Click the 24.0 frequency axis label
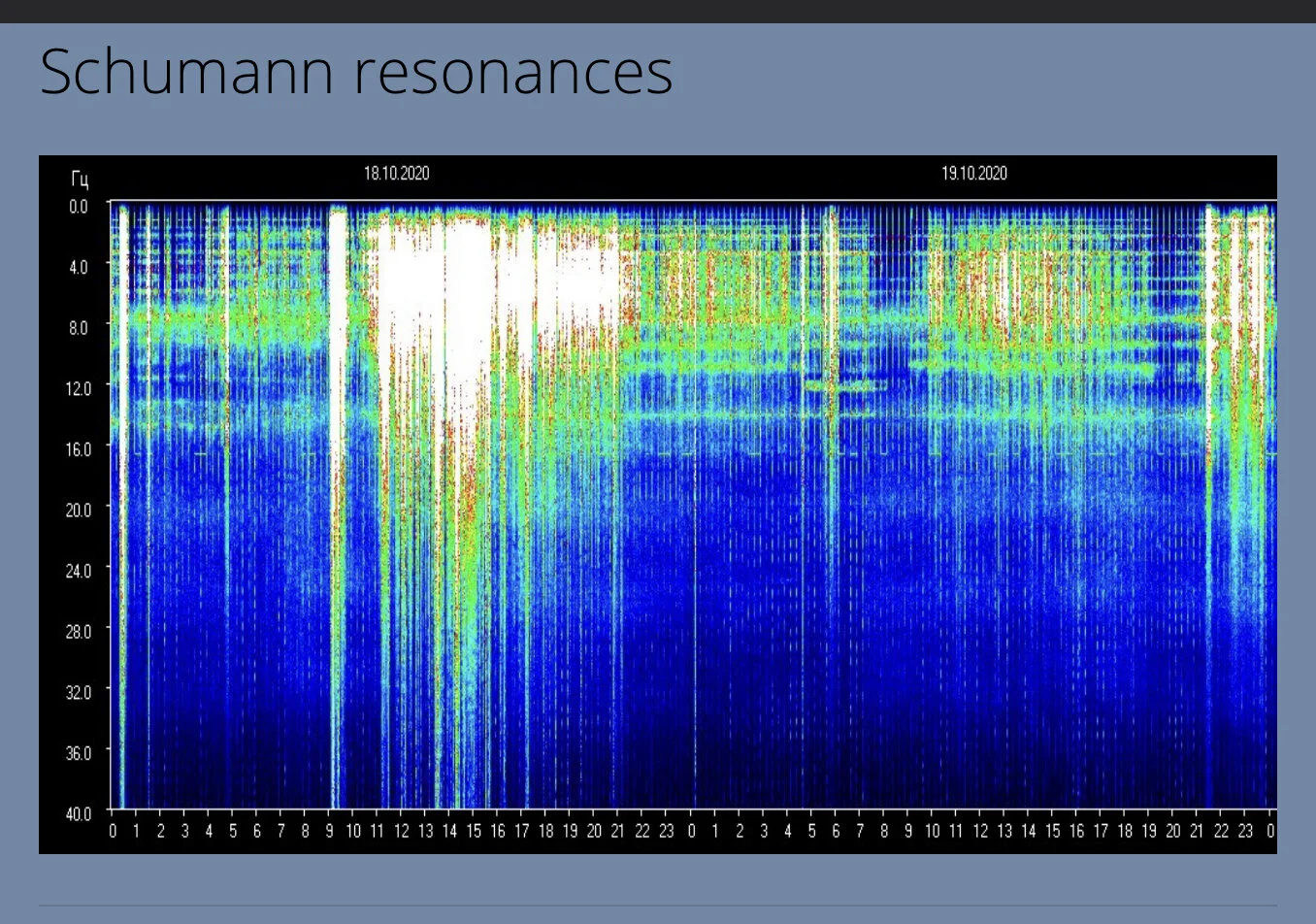 coord(77,571)
